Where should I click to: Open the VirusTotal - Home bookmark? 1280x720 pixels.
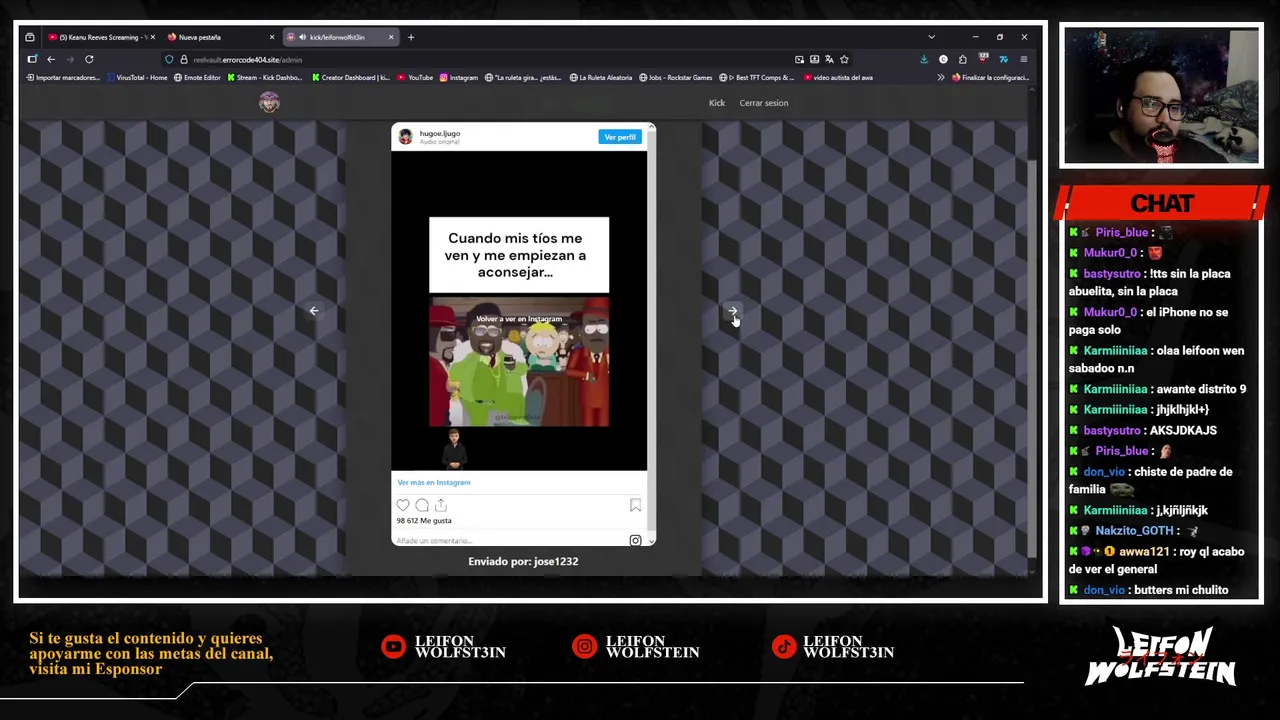click(x=137, y=77)
